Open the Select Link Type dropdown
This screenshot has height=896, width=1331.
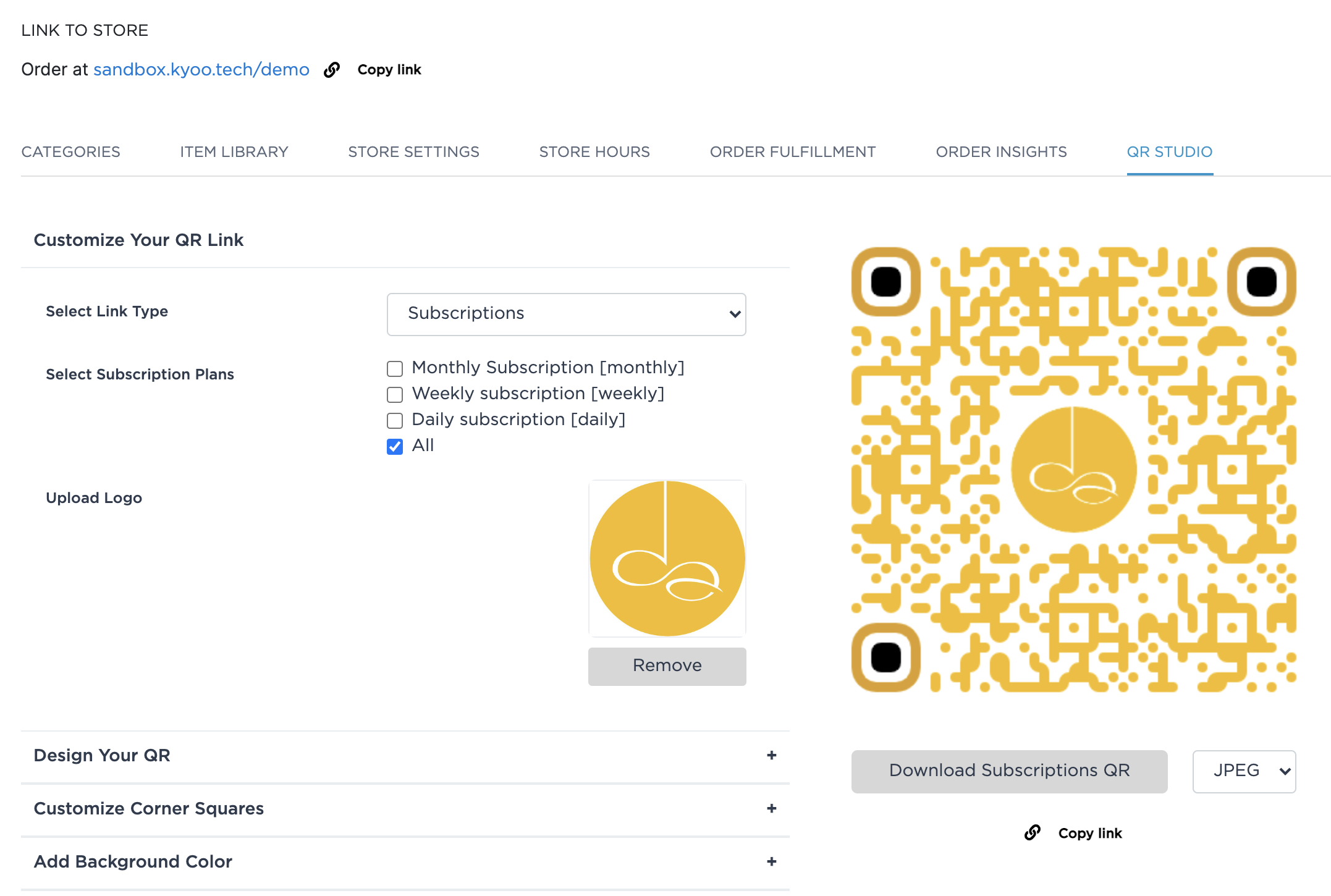click(x=566, y=314)
